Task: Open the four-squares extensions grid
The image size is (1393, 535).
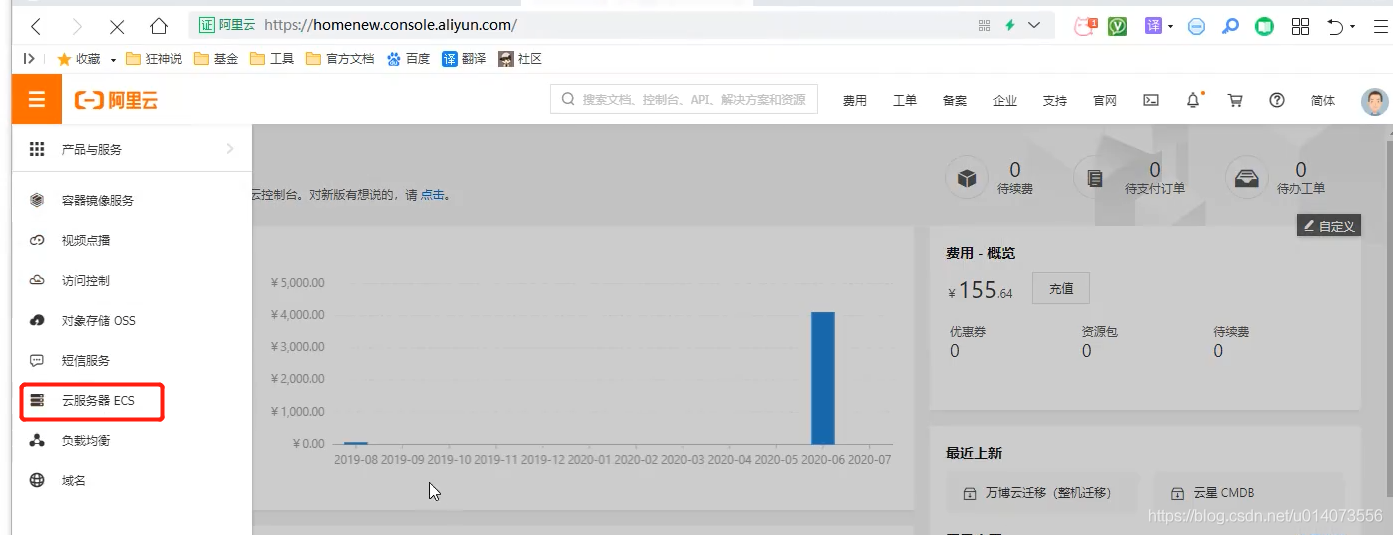Action: (x=1300, y=27)
